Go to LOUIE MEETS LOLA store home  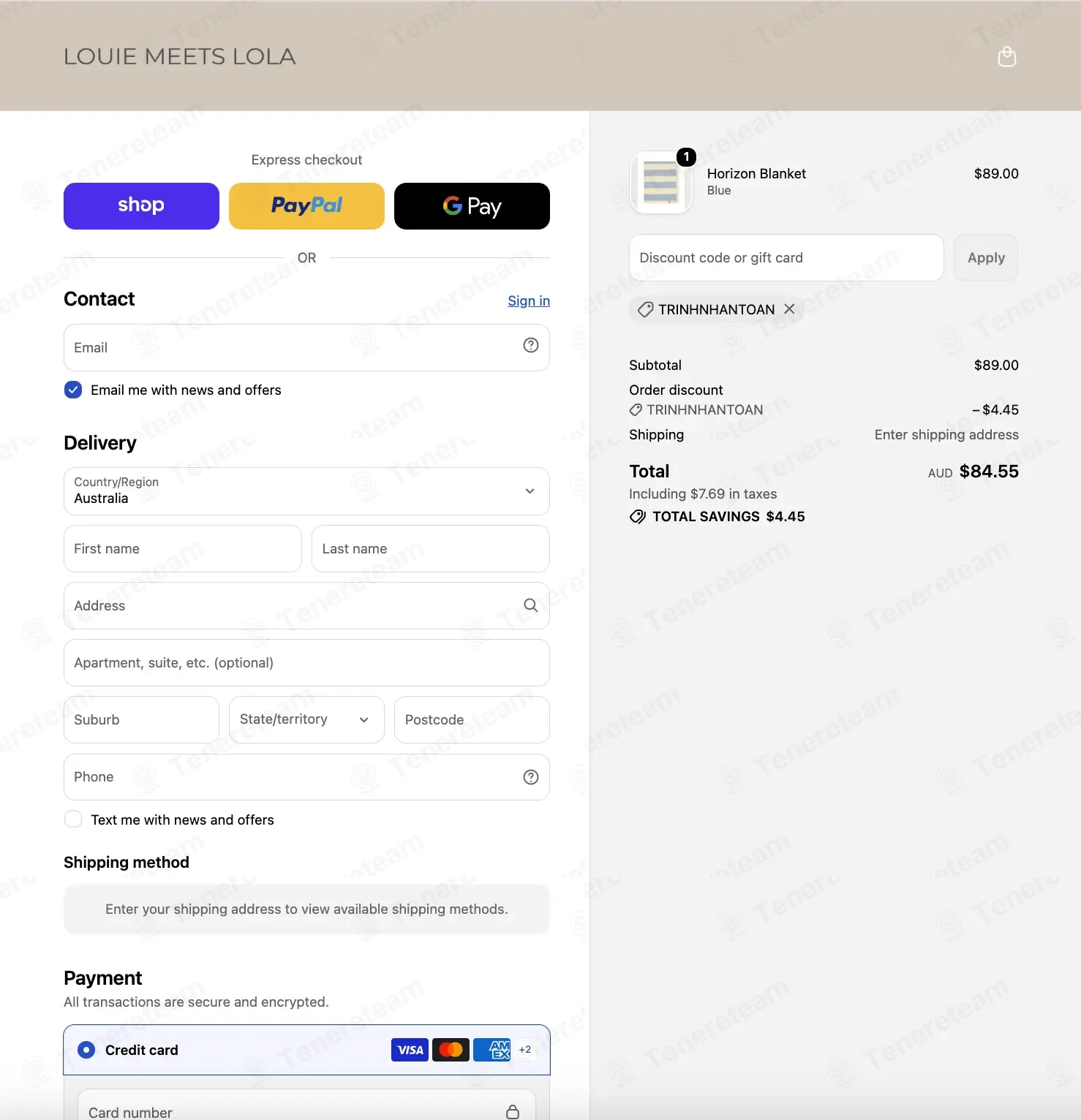pyautogui.click(x=179, y=56)
